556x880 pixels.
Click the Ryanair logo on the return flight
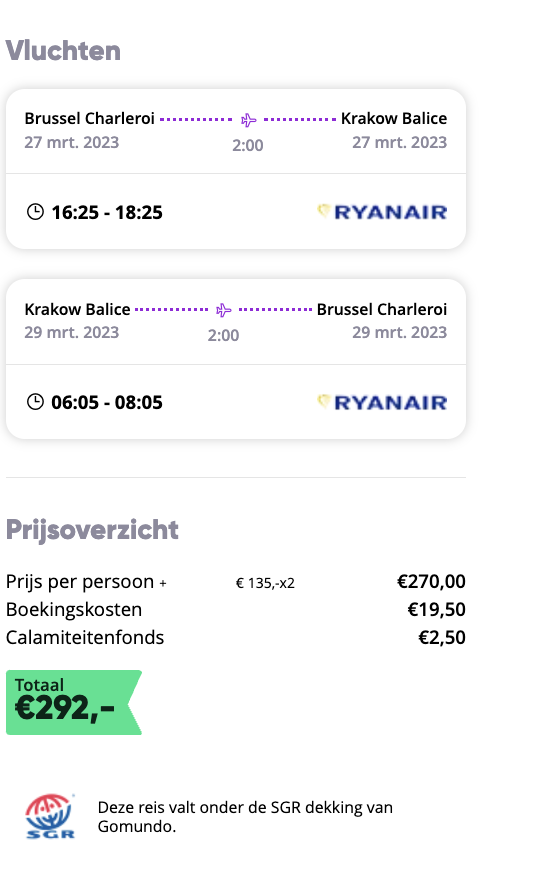[382, 402]
